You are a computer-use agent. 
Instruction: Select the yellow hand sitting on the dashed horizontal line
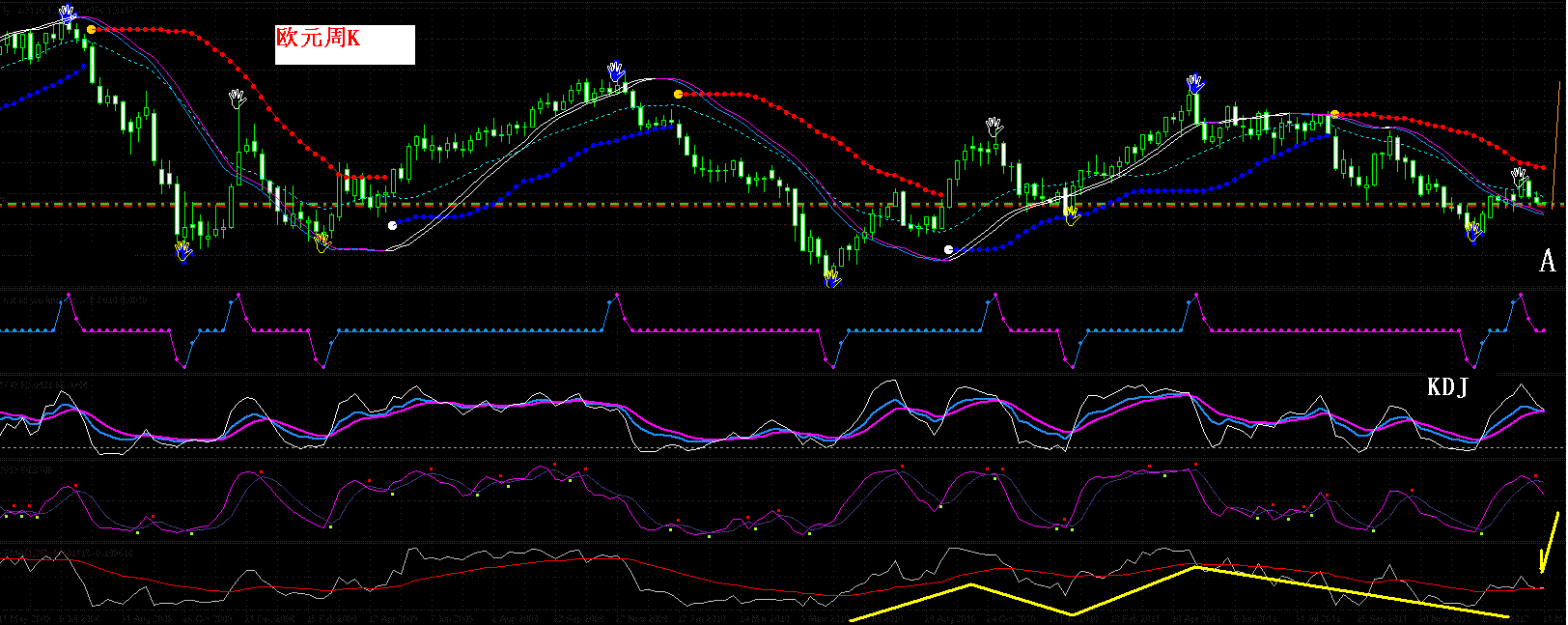click(1071, 214)
